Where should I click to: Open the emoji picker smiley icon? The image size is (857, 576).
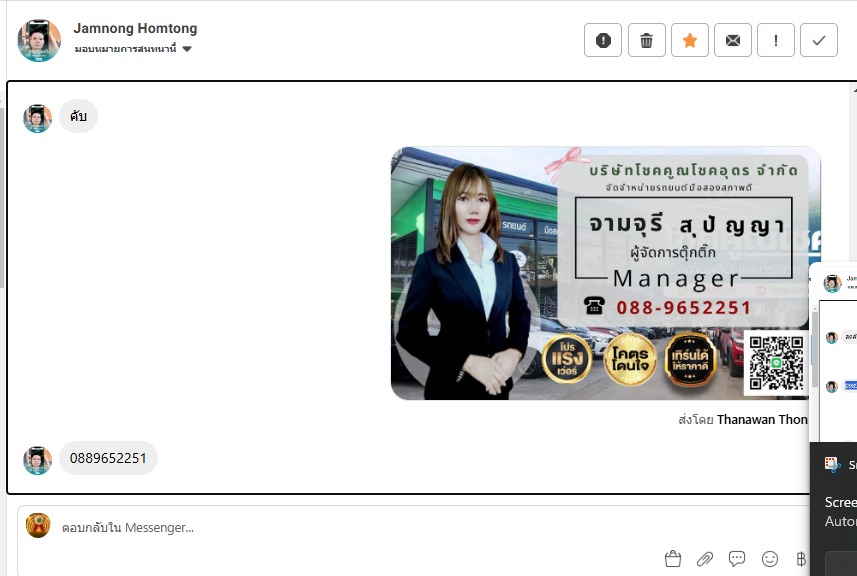[770, 559]
